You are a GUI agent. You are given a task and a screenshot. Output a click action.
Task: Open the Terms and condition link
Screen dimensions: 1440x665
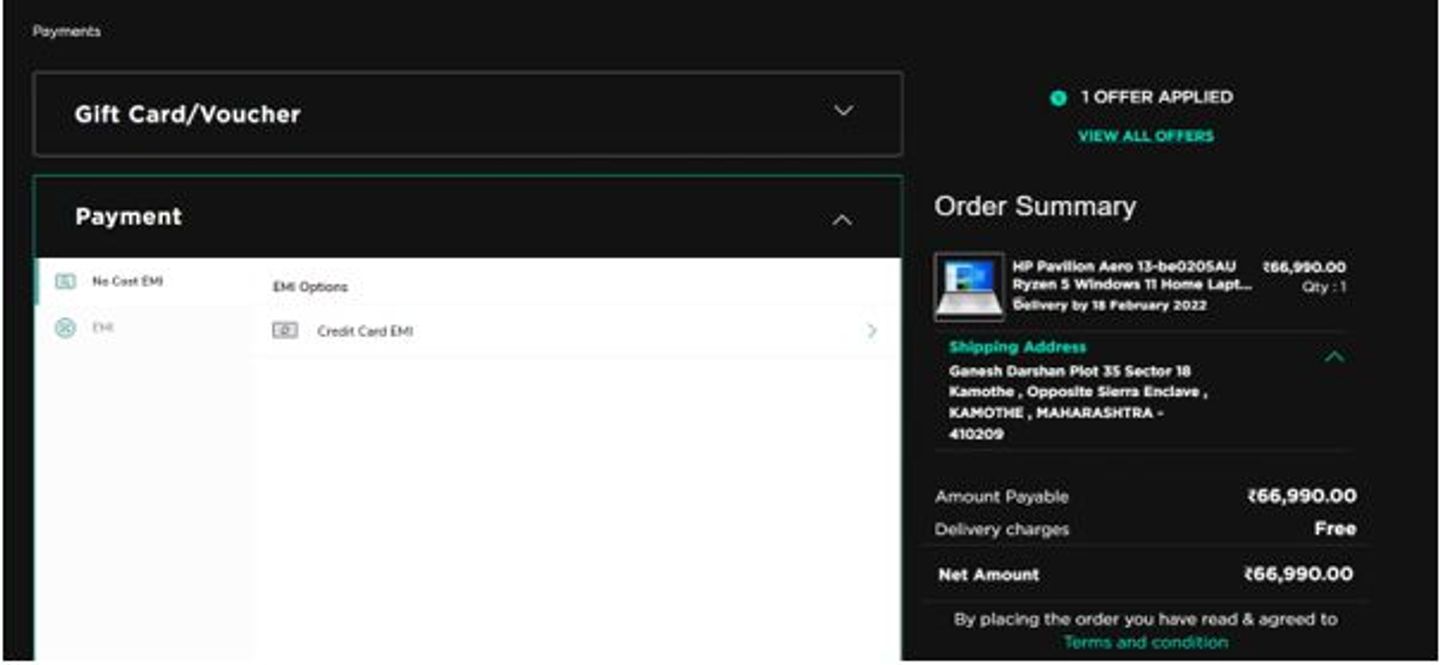click(x=1145, y=642)
